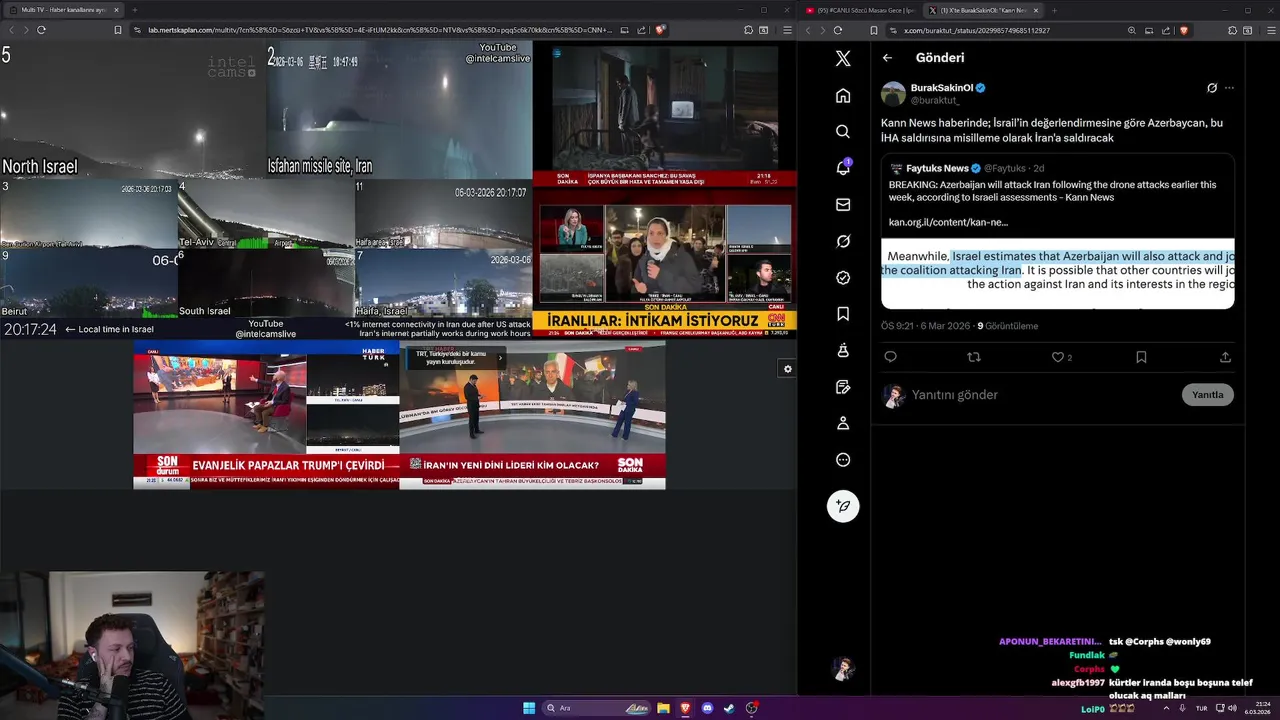Reload the x.com page

pos(838,30)
